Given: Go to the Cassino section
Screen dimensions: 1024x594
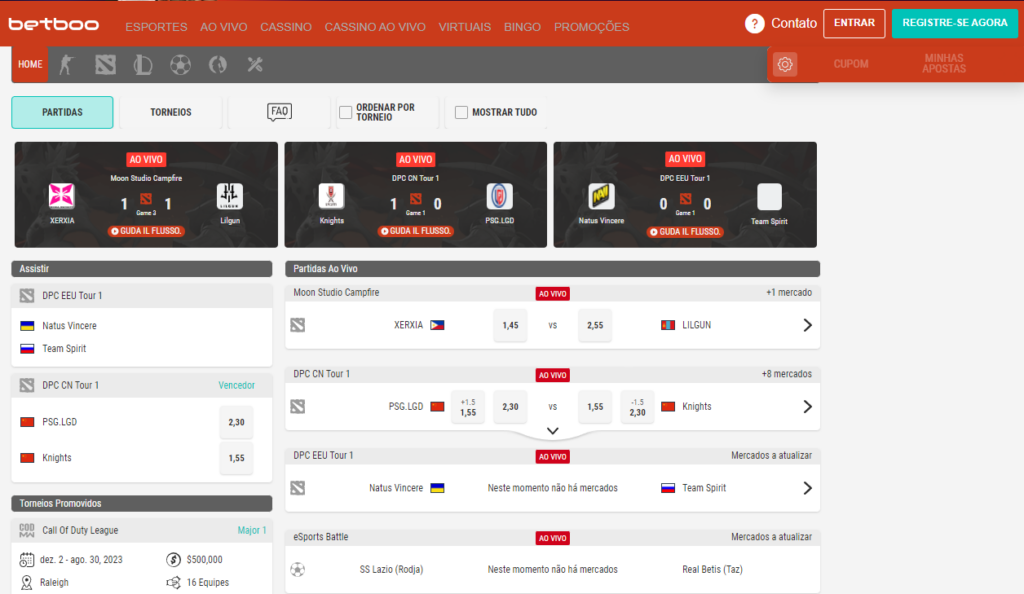Looking at the screenshot, I should (x=285, y=27).
